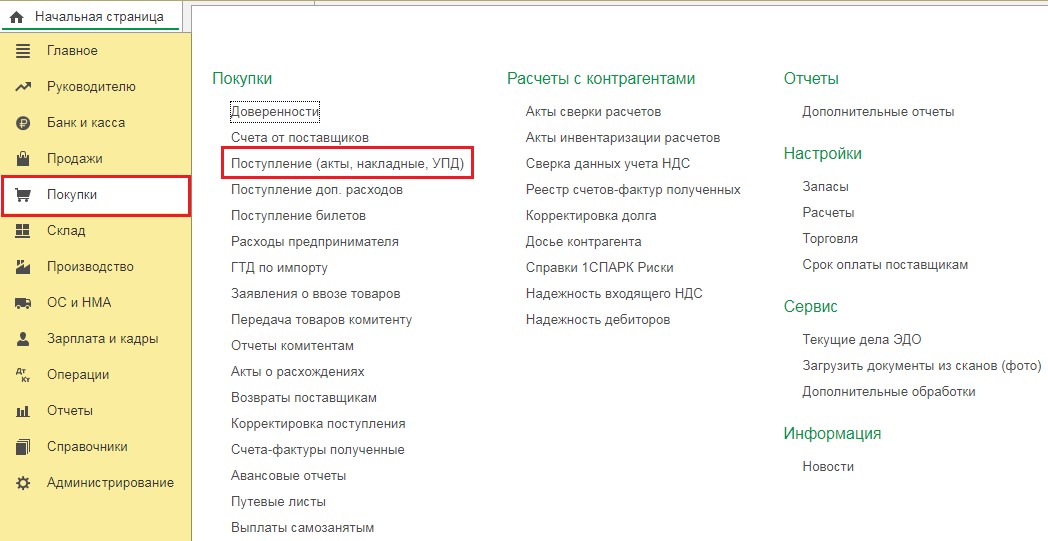Open the Операции section
This screenshot has width=1048, height=541.
pos(78,375)
